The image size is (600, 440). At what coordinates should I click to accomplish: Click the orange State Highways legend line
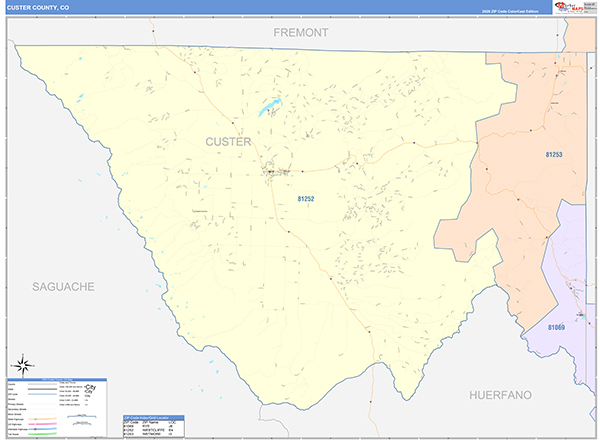point(42,419)
